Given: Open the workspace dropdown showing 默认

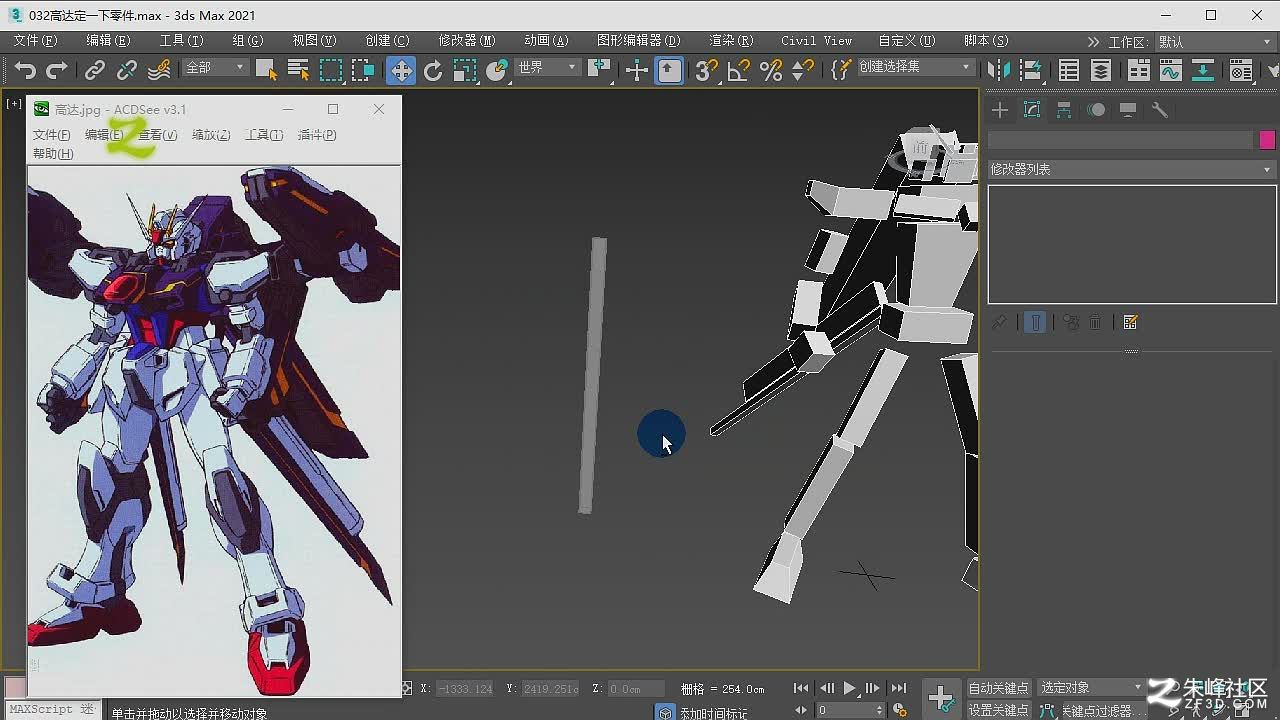Looking at the screenshot, I should [x=1216, y=42].
